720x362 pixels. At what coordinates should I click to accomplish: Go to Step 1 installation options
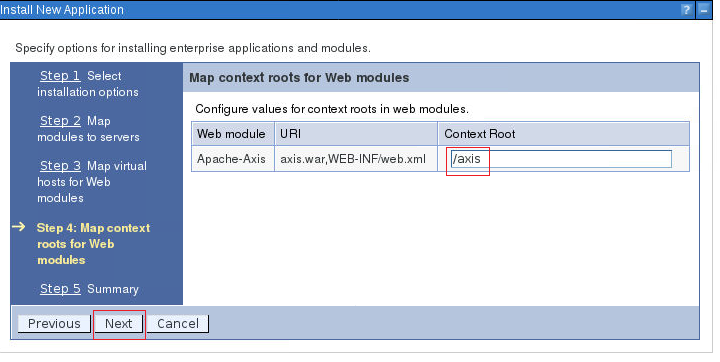pos(60,76)
